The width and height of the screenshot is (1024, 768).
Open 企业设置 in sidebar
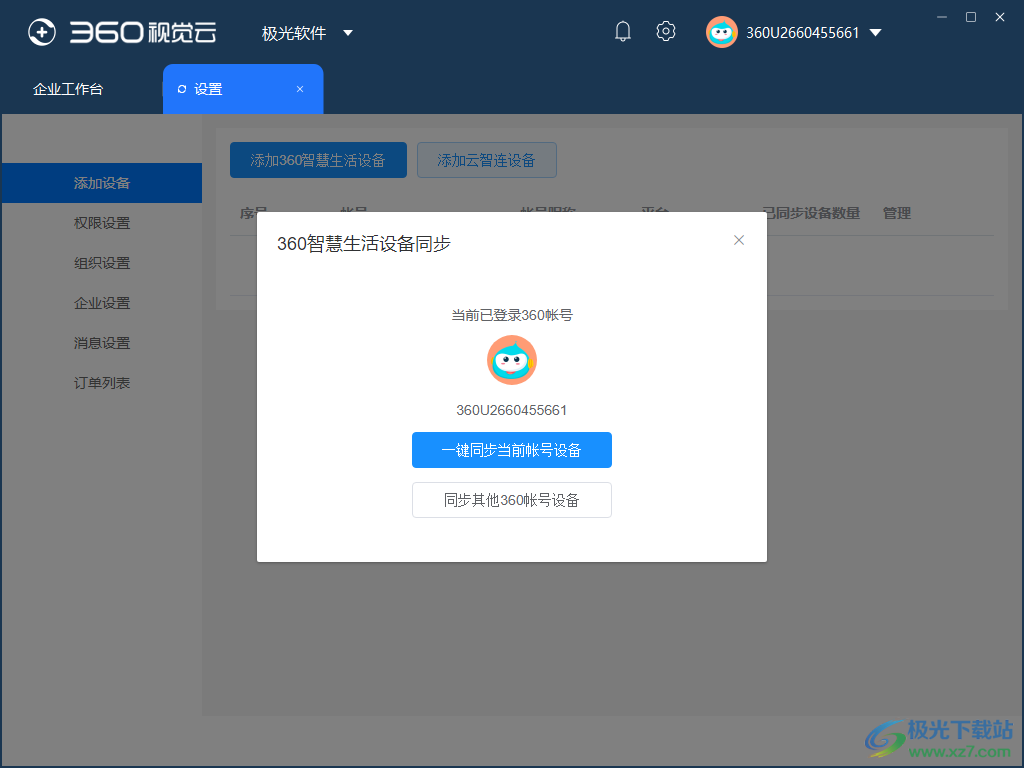(102, 303)
